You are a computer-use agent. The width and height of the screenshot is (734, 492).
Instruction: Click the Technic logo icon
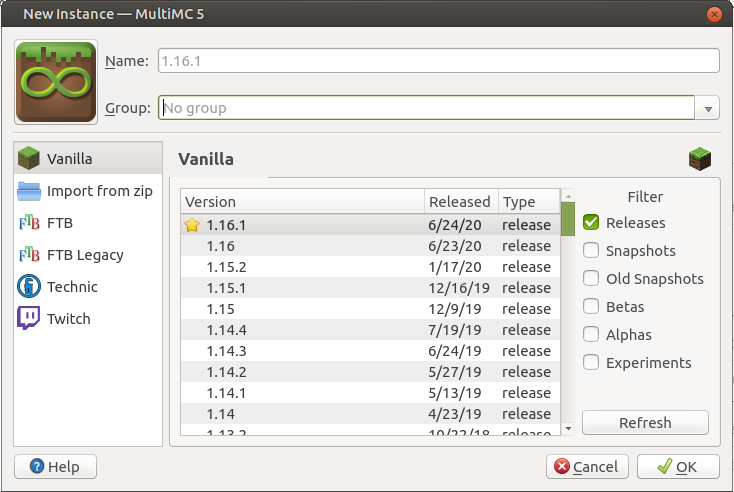coord(29,286)
